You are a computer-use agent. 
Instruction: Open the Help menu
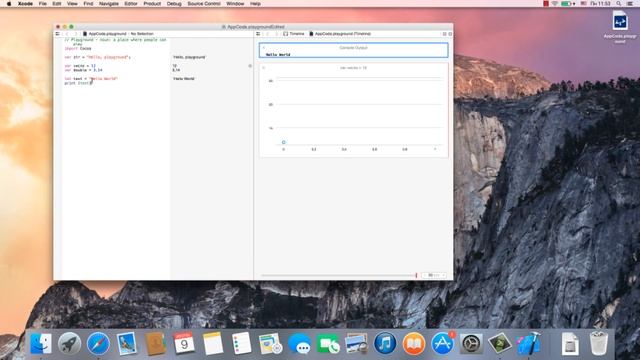255,4
